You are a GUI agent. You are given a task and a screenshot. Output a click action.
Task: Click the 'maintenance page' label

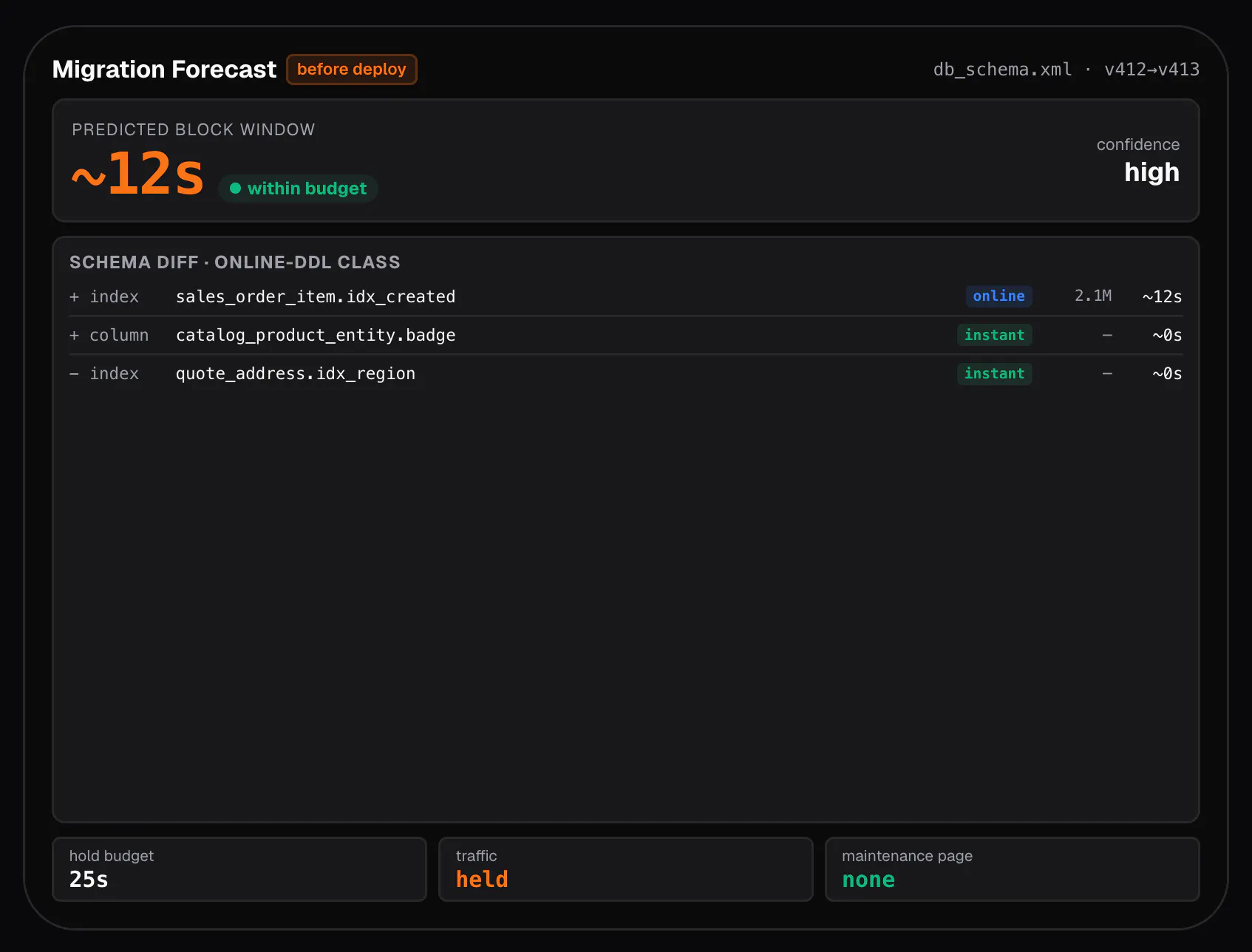(x=907, y=856)
